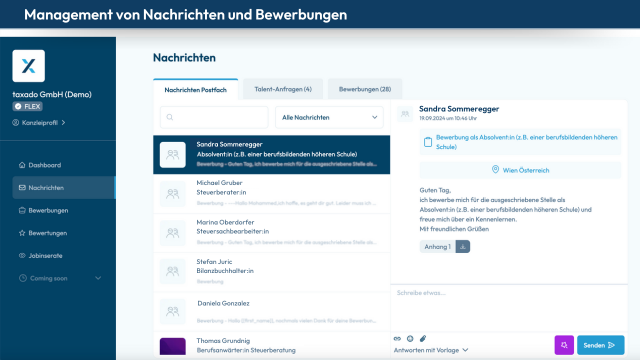This screenshot has height=360, width=640.
Task: Click avatar in message detail header
Action: tap(405, 114)
